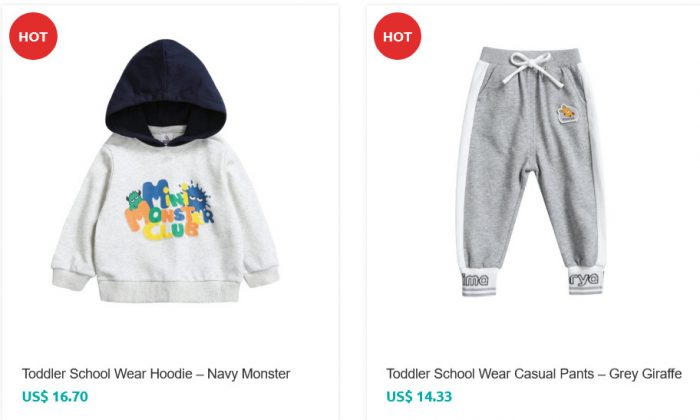
Task: Click the orange 'MONSTER' lettering on hoodie
Action: click(x=166, y=216)
